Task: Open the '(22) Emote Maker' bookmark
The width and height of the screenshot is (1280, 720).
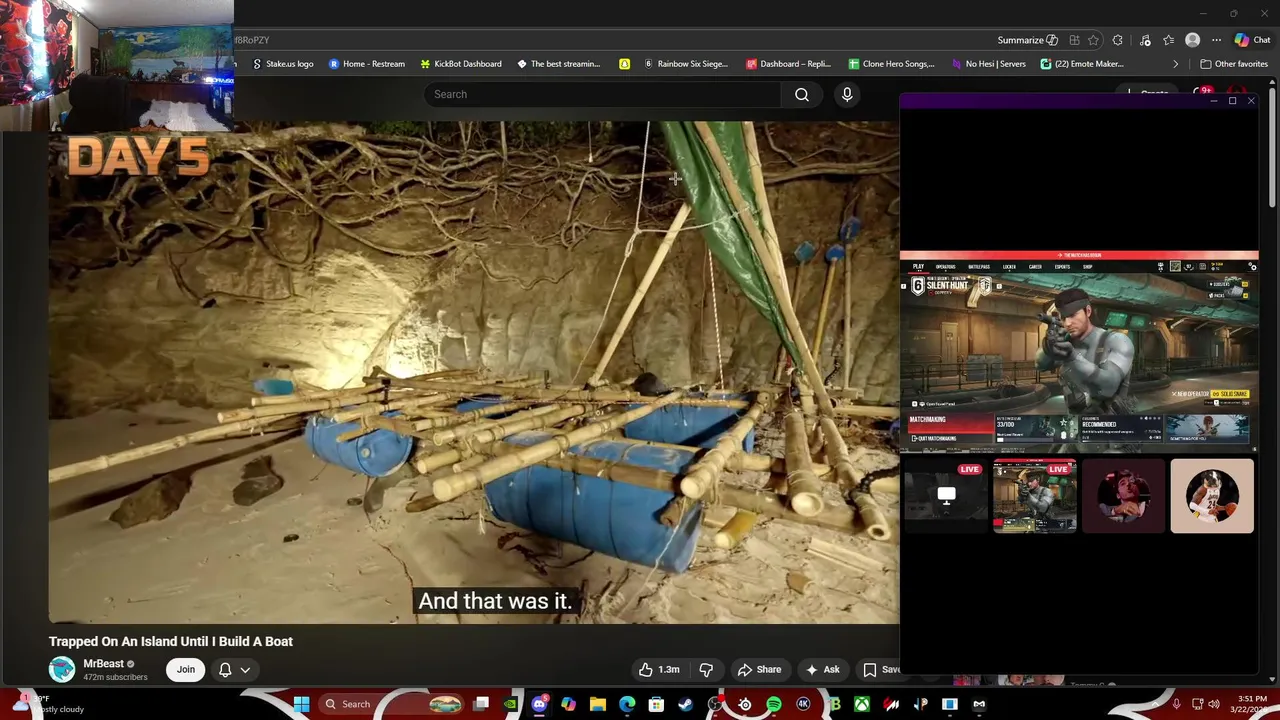Action: click(1082, 64)
